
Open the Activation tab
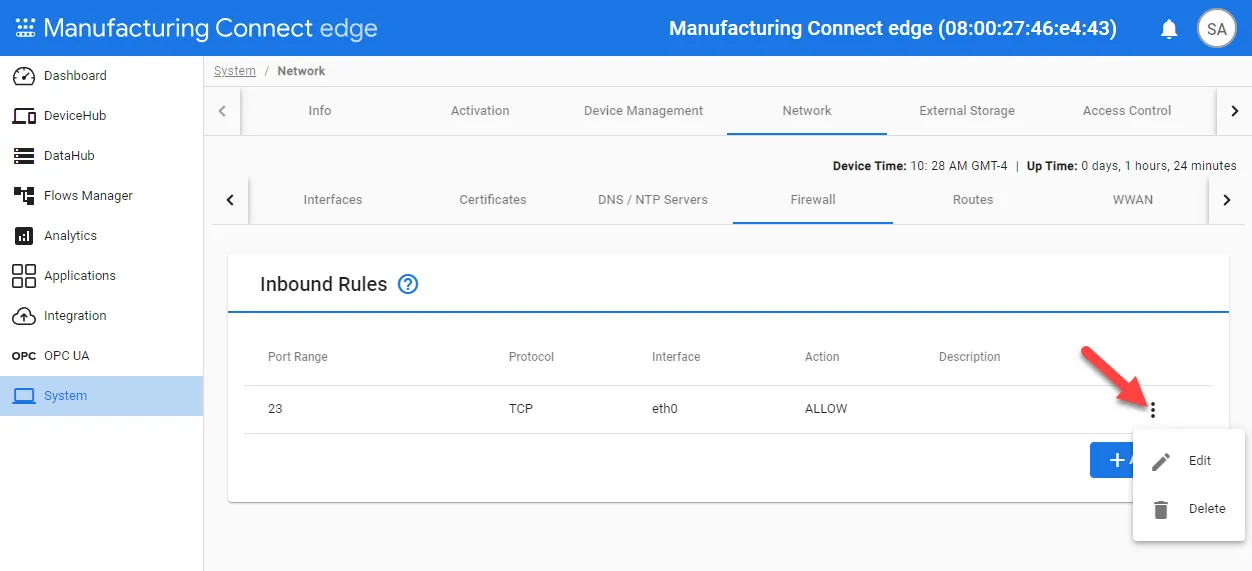[480, 111]
